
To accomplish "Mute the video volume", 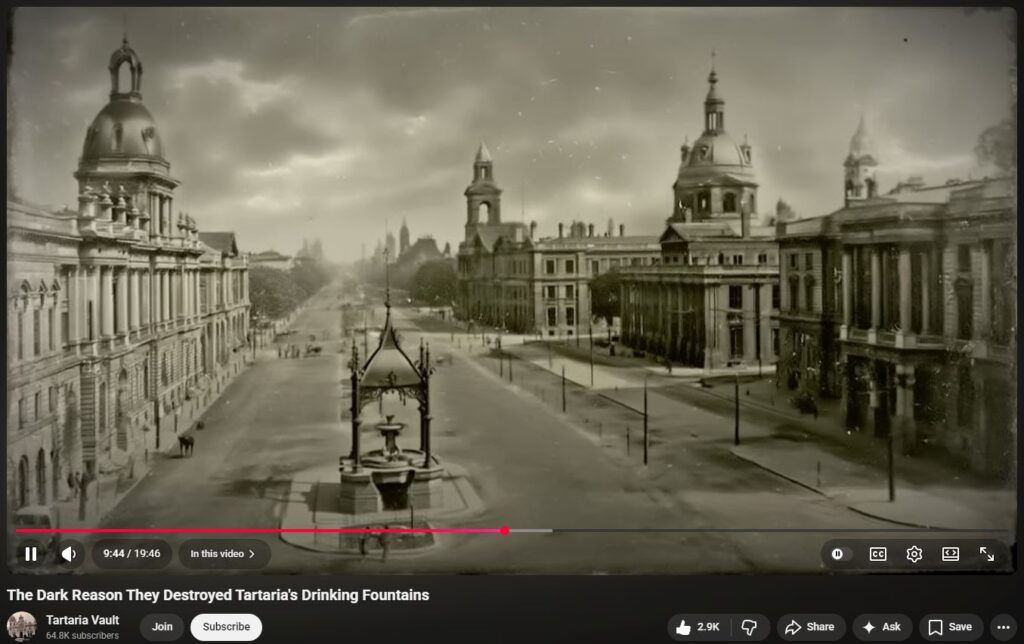I will (68, 554).
